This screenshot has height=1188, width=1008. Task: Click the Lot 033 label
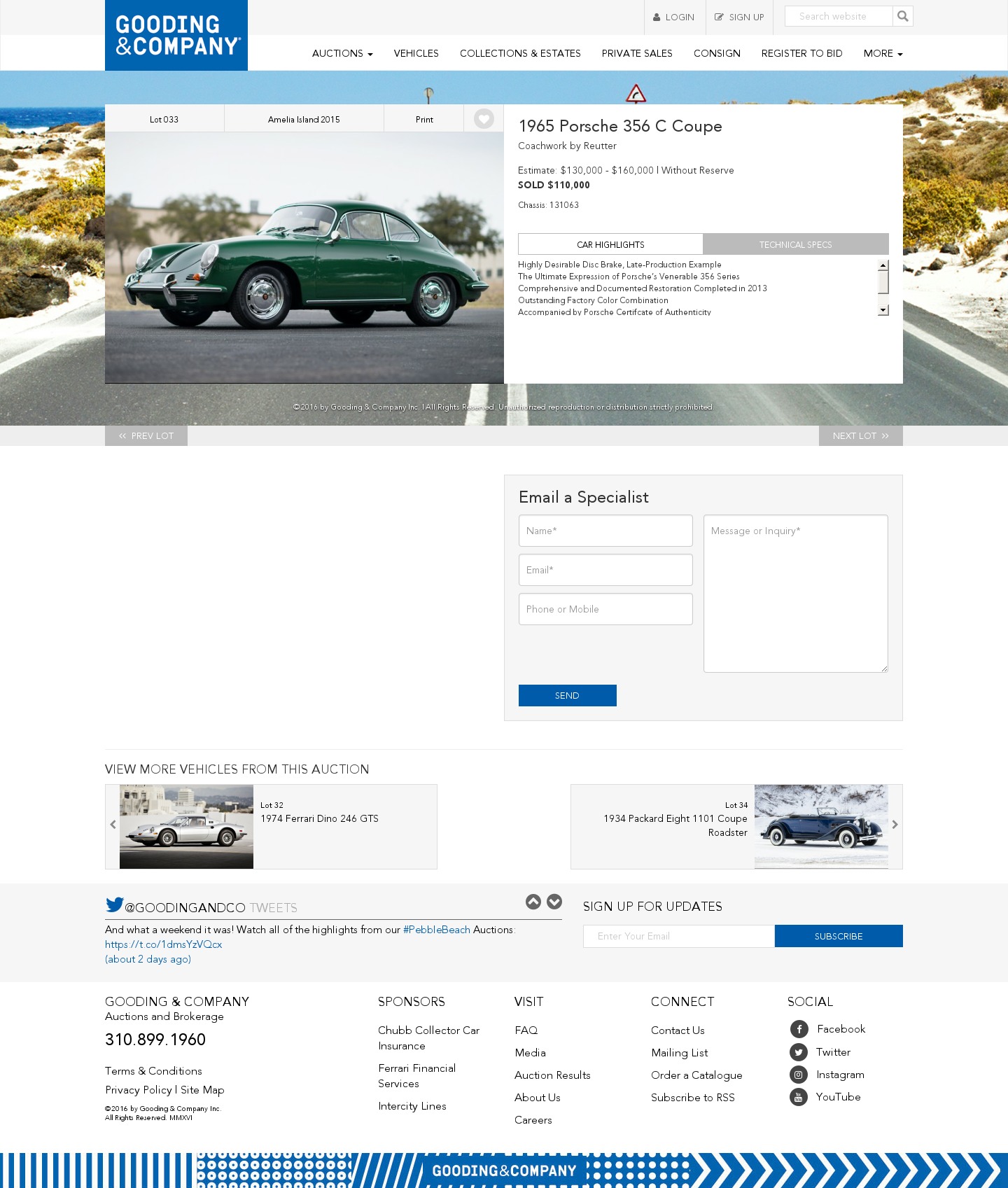(164, 119)
